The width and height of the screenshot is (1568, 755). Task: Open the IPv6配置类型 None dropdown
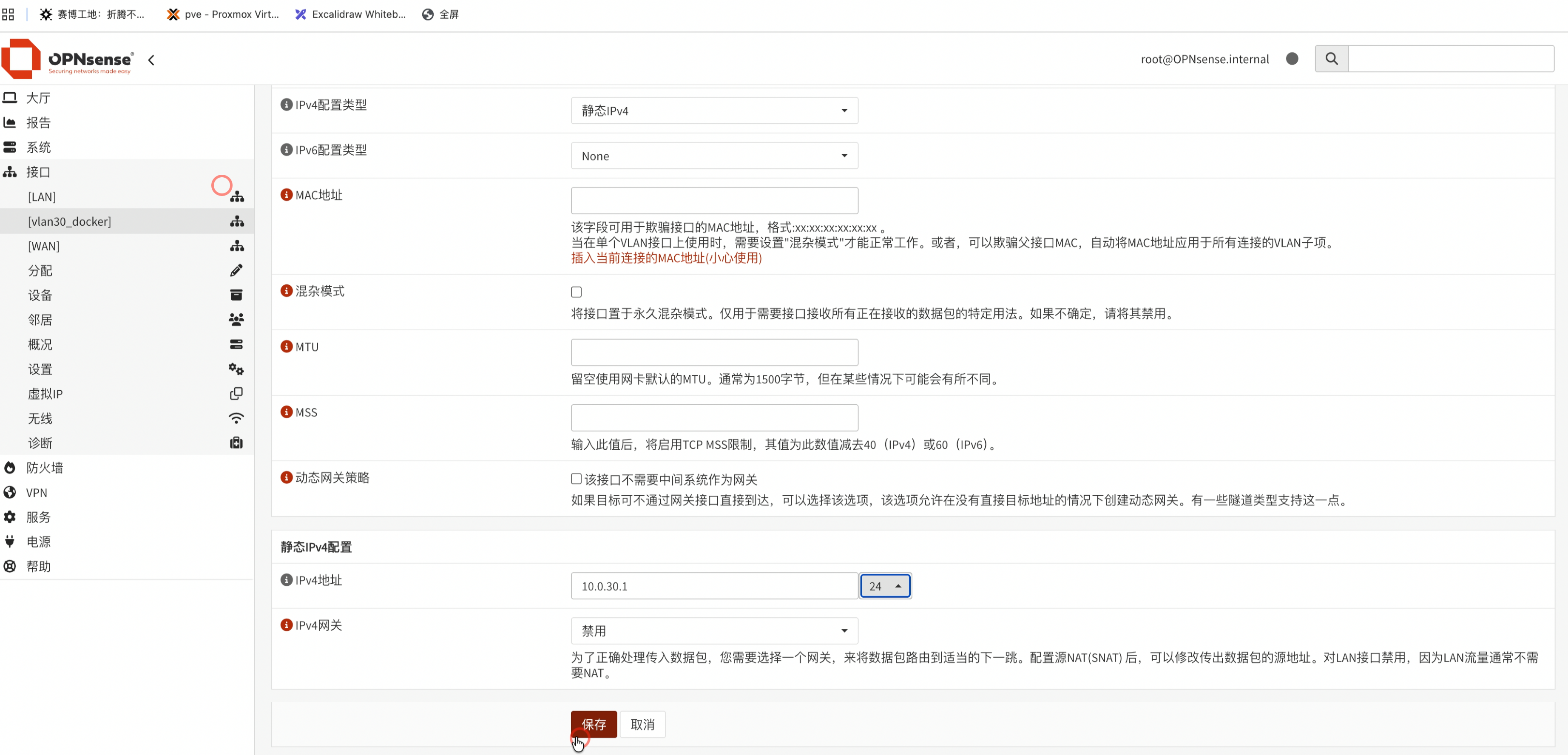click(x=714, y=156)
